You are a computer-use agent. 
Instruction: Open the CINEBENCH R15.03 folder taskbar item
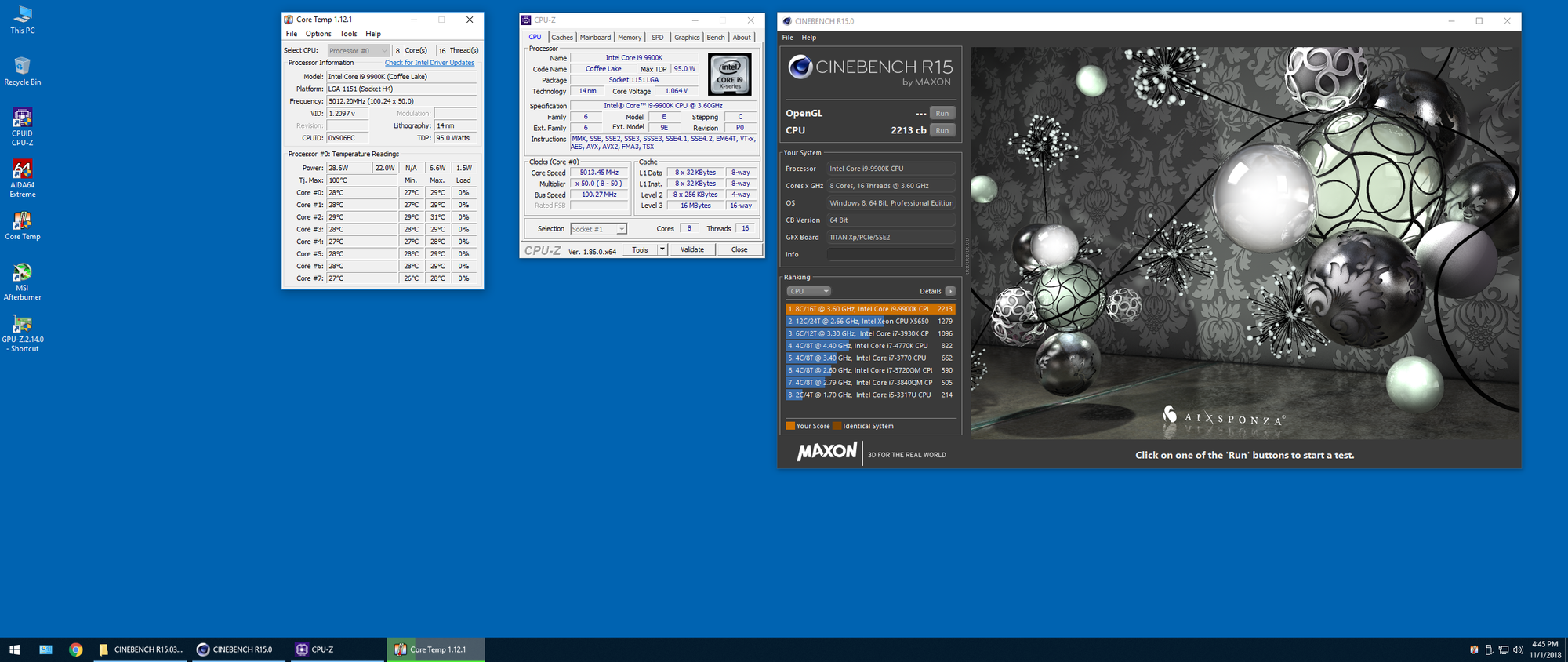coord(141,649)
